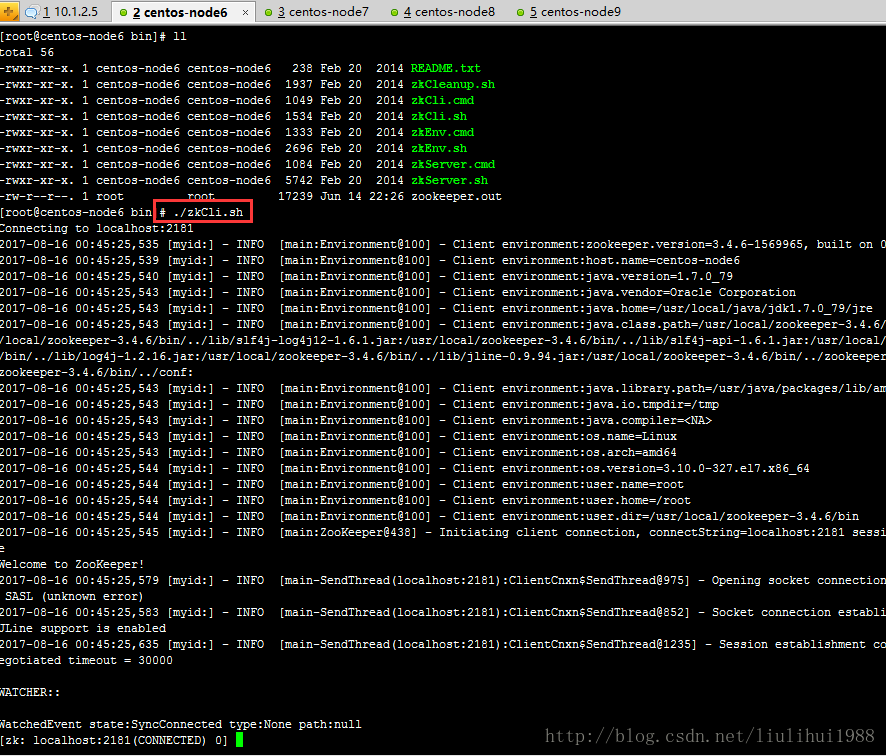Image resolution: width=886 pixels, height=756 pixels.
Task: Click zkCli.sh in the file listing
Action: [x=439, y=116]
